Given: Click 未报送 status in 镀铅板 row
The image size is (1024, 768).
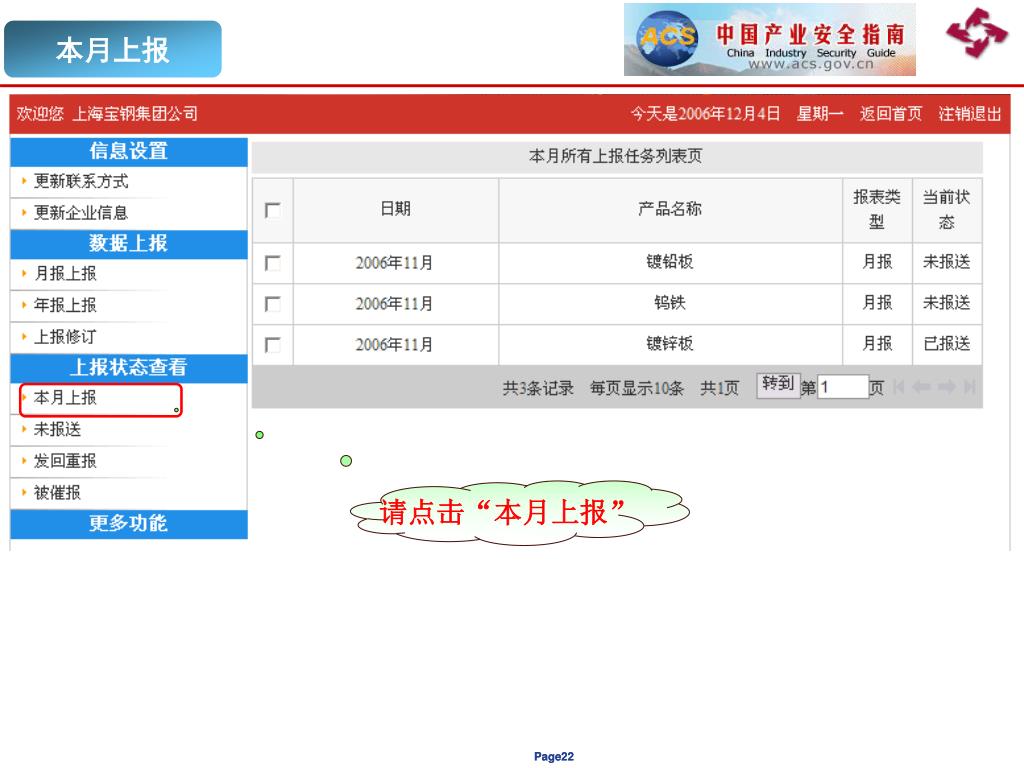Looking at the screenshot, I should tap(947, 263).
